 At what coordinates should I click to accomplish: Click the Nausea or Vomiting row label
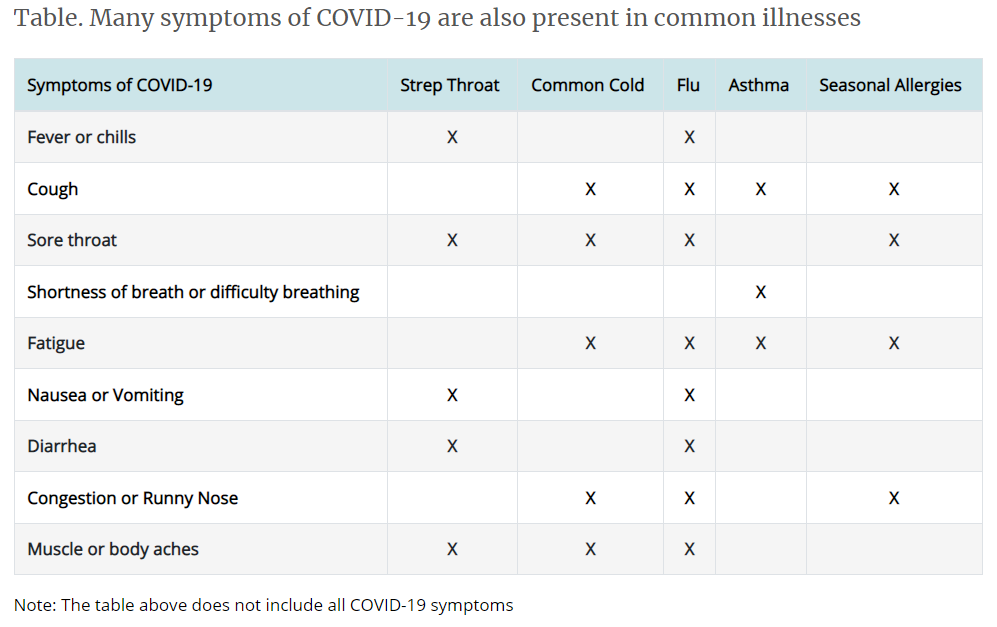click(106, 395)
